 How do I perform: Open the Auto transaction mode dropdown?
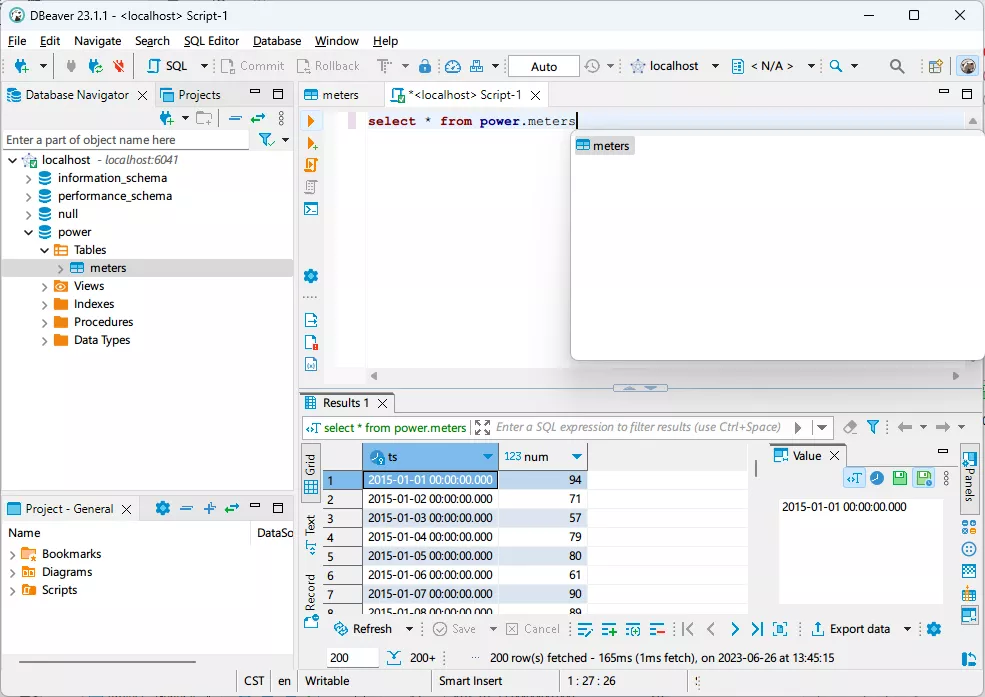(543, 66)
